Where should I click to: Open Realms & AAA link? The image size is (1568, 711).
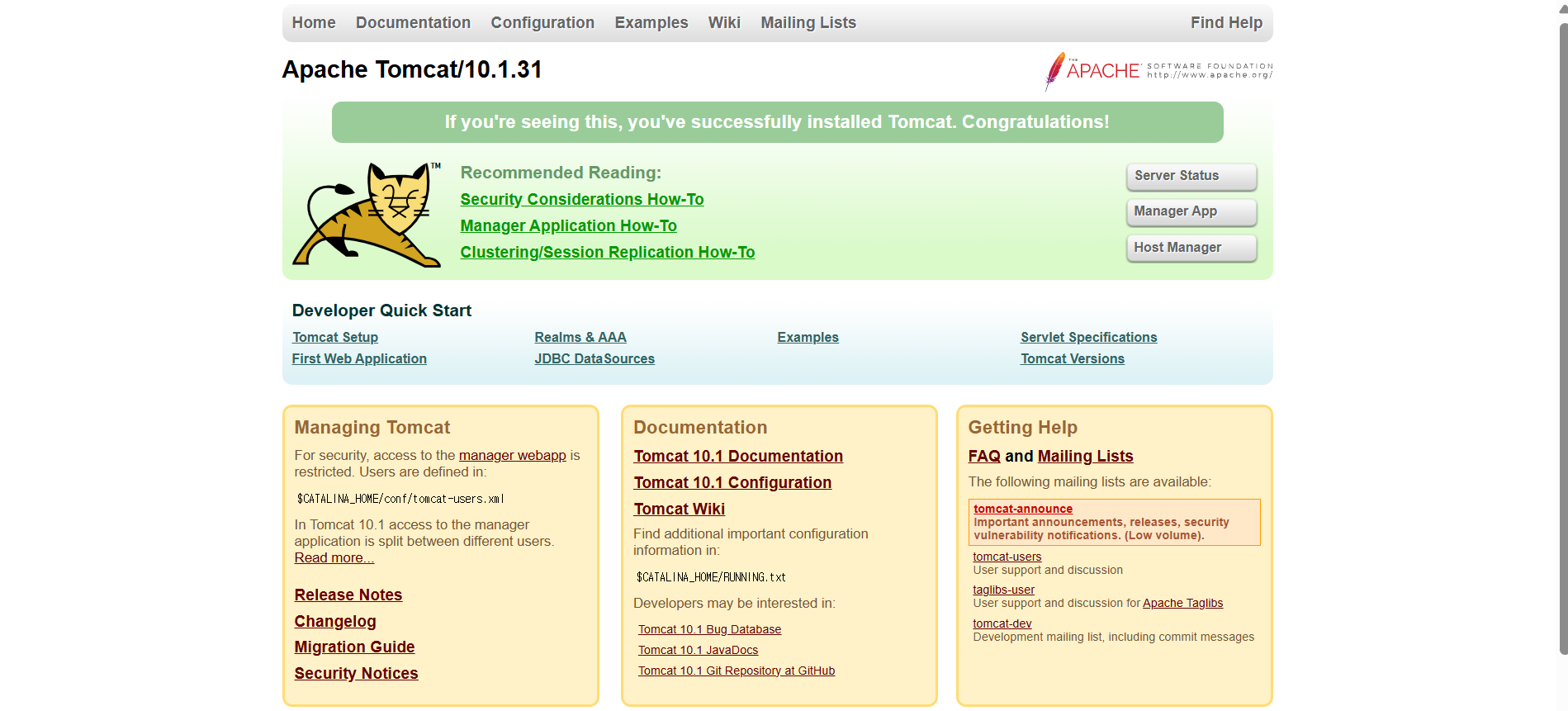coord(580,337)
